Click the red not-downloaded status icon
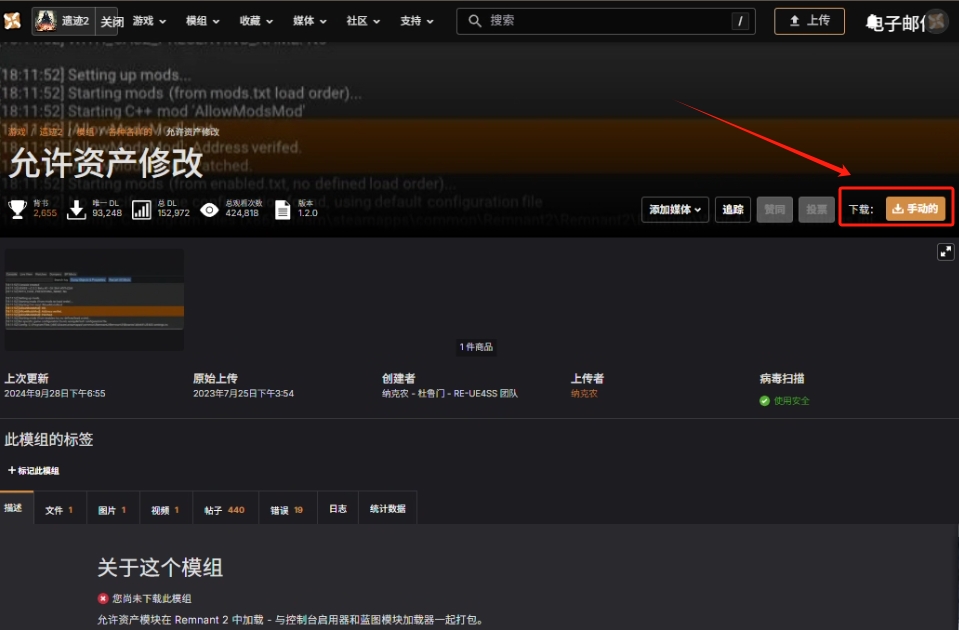 click(x=103, y=598)
